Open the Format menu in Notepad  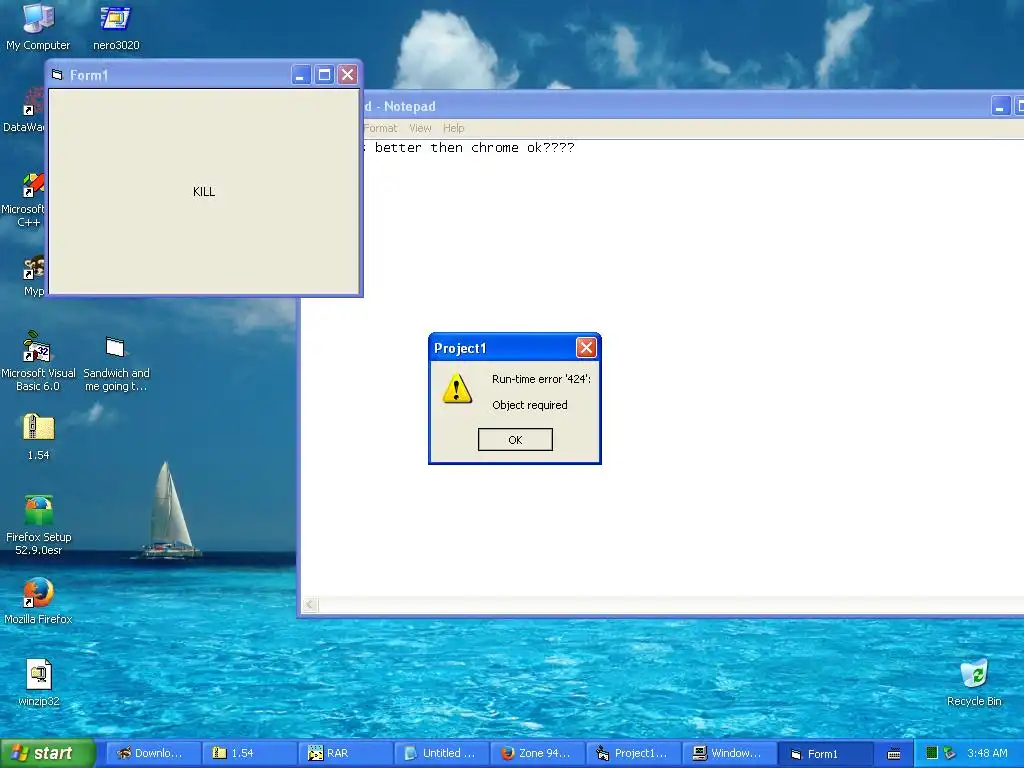[x=380, y=128]
